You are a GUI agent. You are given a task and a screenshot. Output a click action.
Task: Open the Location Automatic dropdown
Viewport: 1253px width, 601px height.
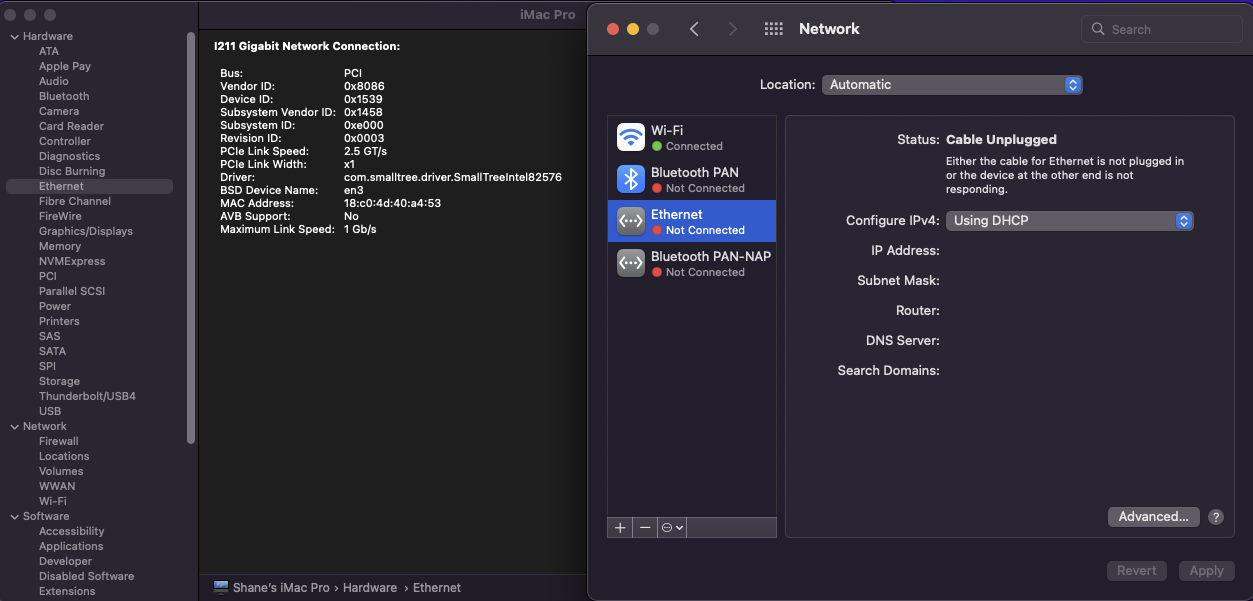tap(952, 85)
